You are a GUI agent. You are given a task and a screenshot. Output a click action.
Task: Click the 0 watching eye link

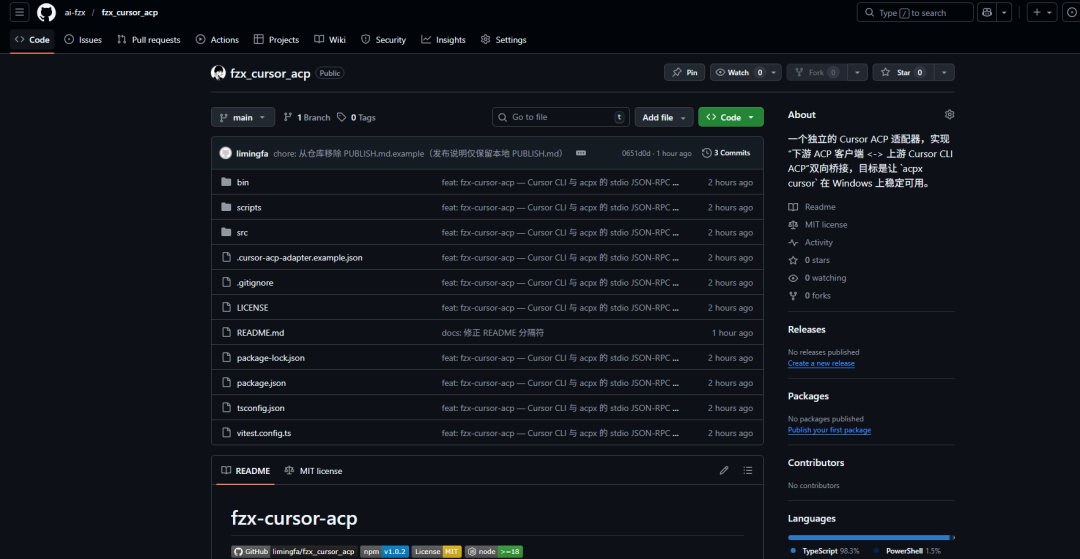[x=817, y=278]
